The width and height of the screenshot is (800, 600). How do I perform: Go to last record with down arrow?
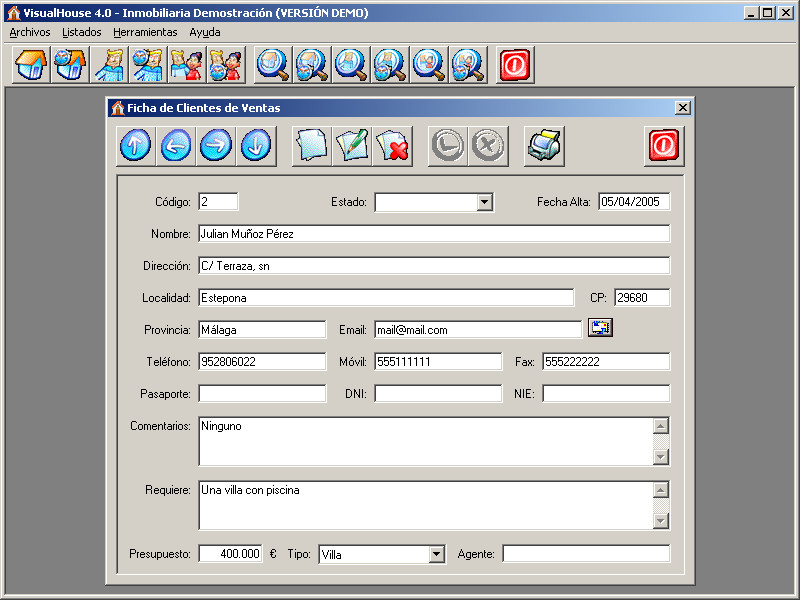[256, 146]
